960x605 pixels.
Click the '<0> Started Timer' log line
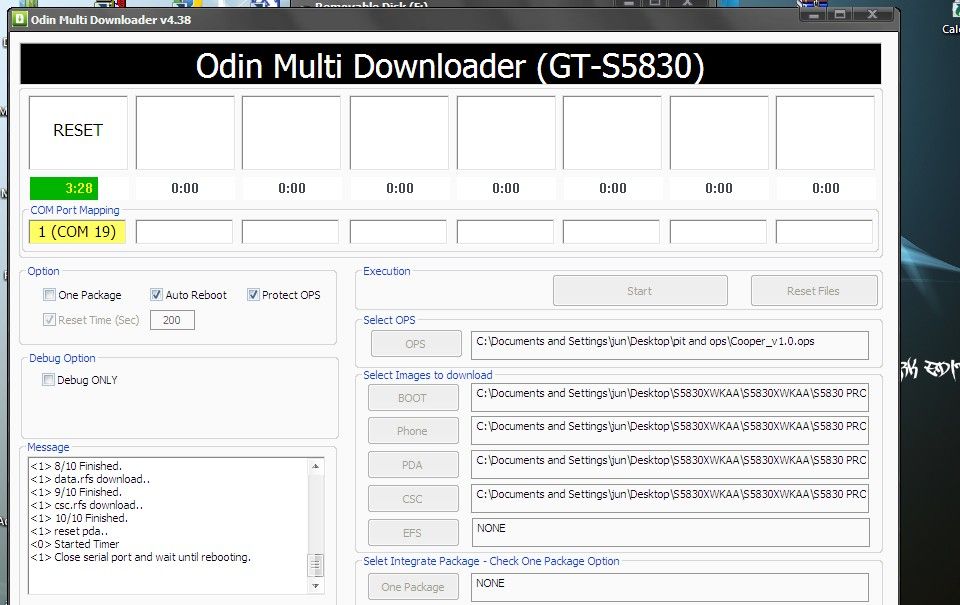(75, 544)
